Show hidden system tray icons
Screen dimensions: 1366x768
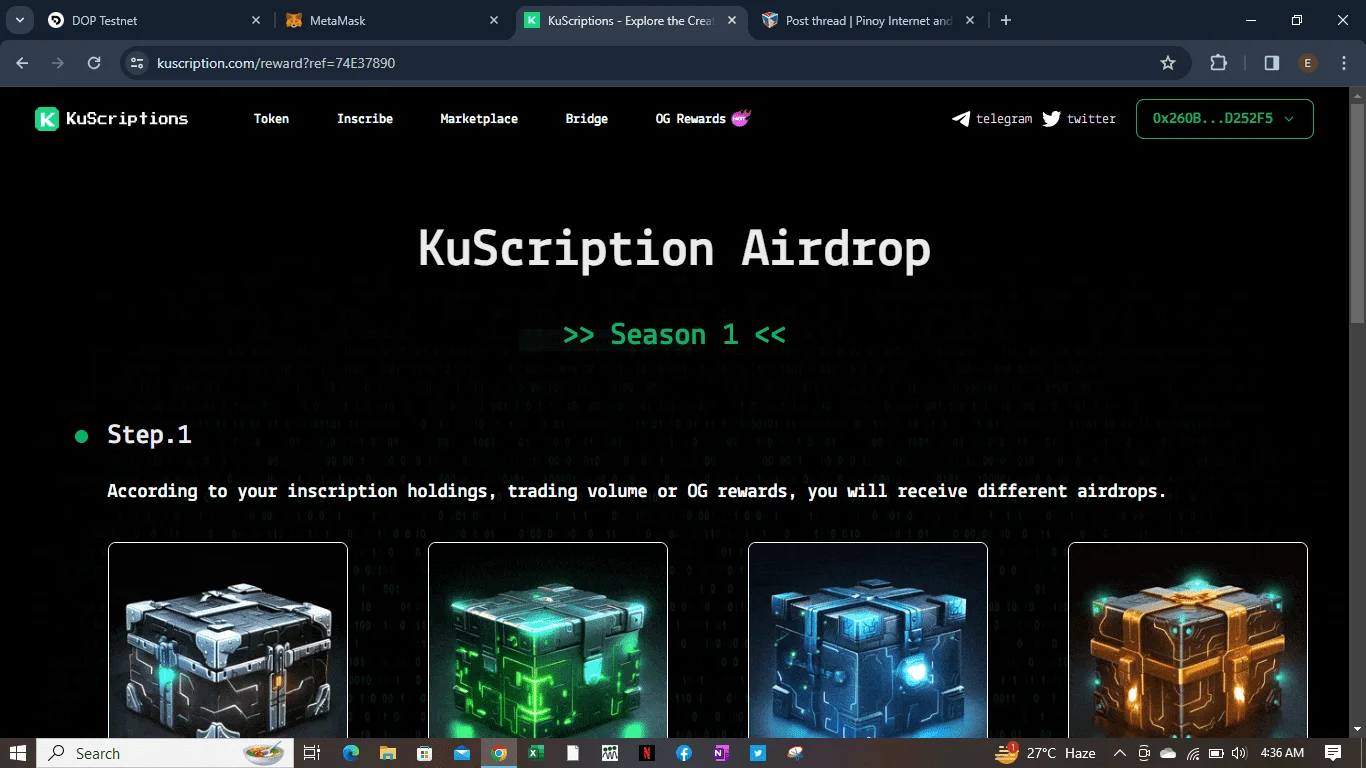(x=1119, y=753)
